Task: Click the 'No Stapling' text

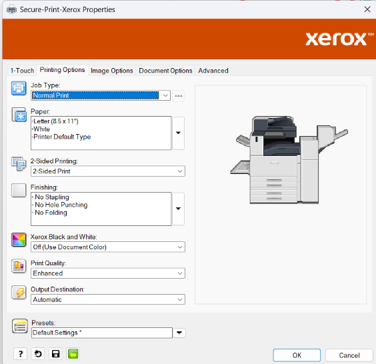Action: click(x=51, y=197)
